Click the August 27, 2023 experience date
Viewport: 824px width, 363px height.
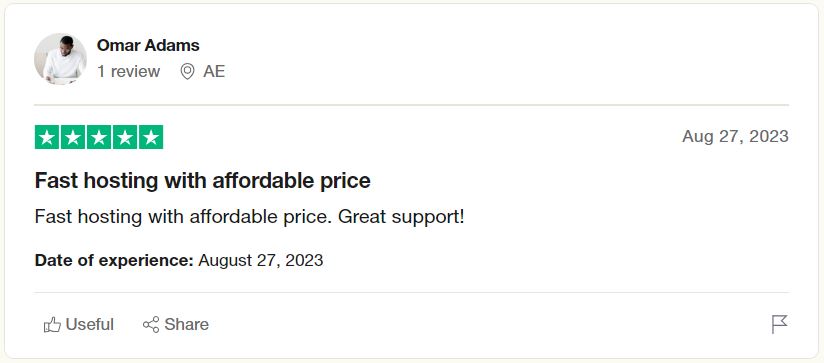click(261, 260)
